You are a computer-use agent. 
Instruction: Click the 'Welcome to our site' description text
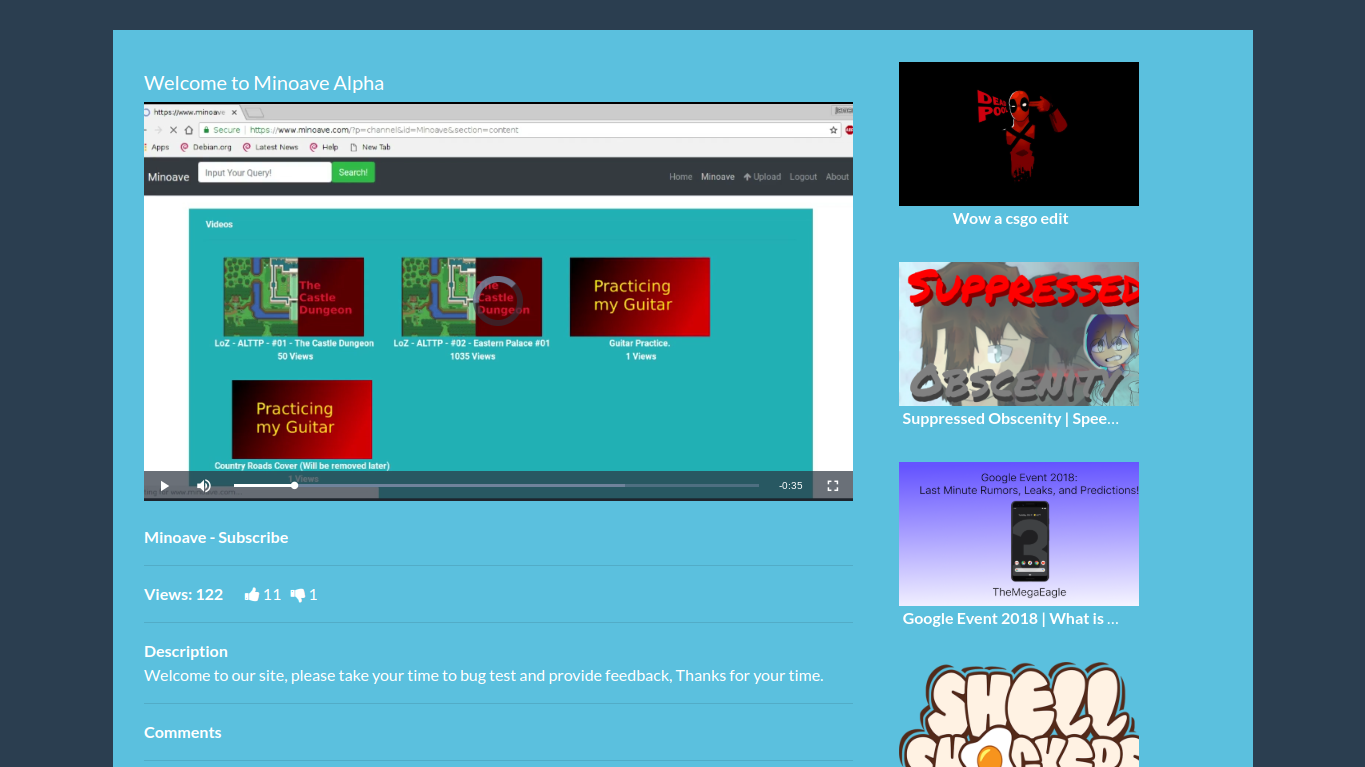pyautogui.click(x=484, y=675)
